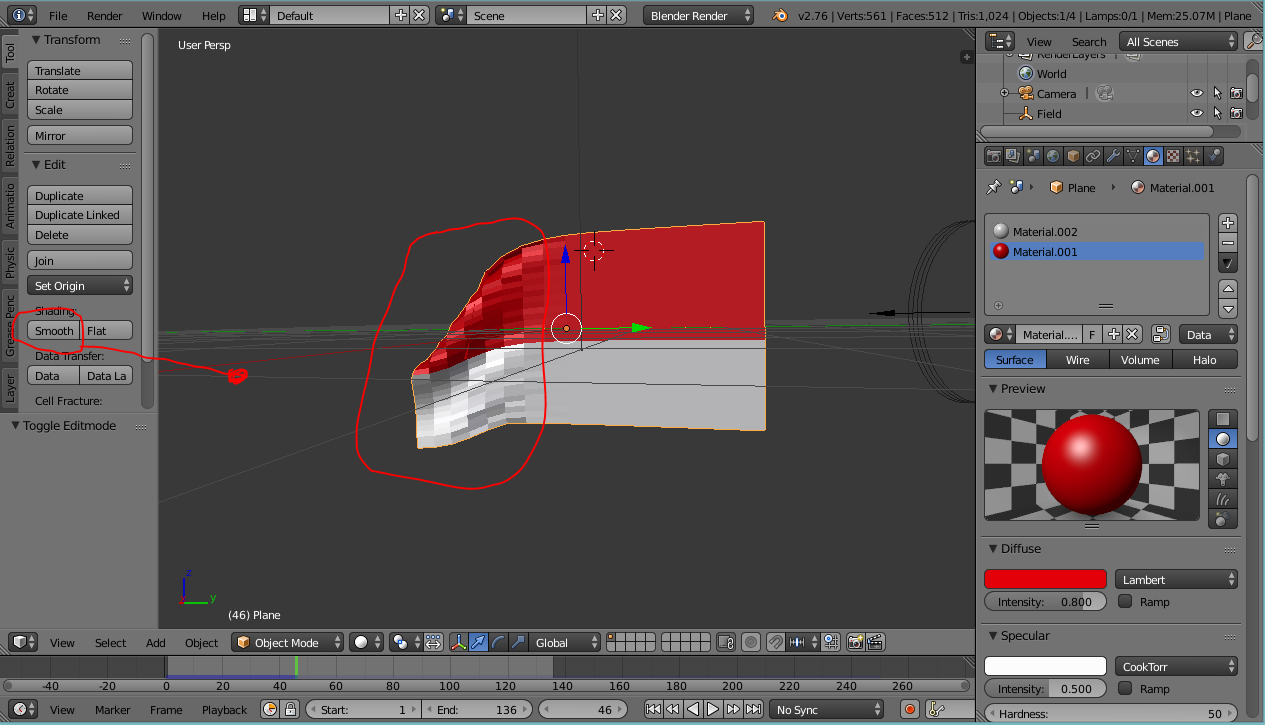Move material slot up arrow
The height and width of the screenshot is (725, 1265).
click(x=1228, y=289)
